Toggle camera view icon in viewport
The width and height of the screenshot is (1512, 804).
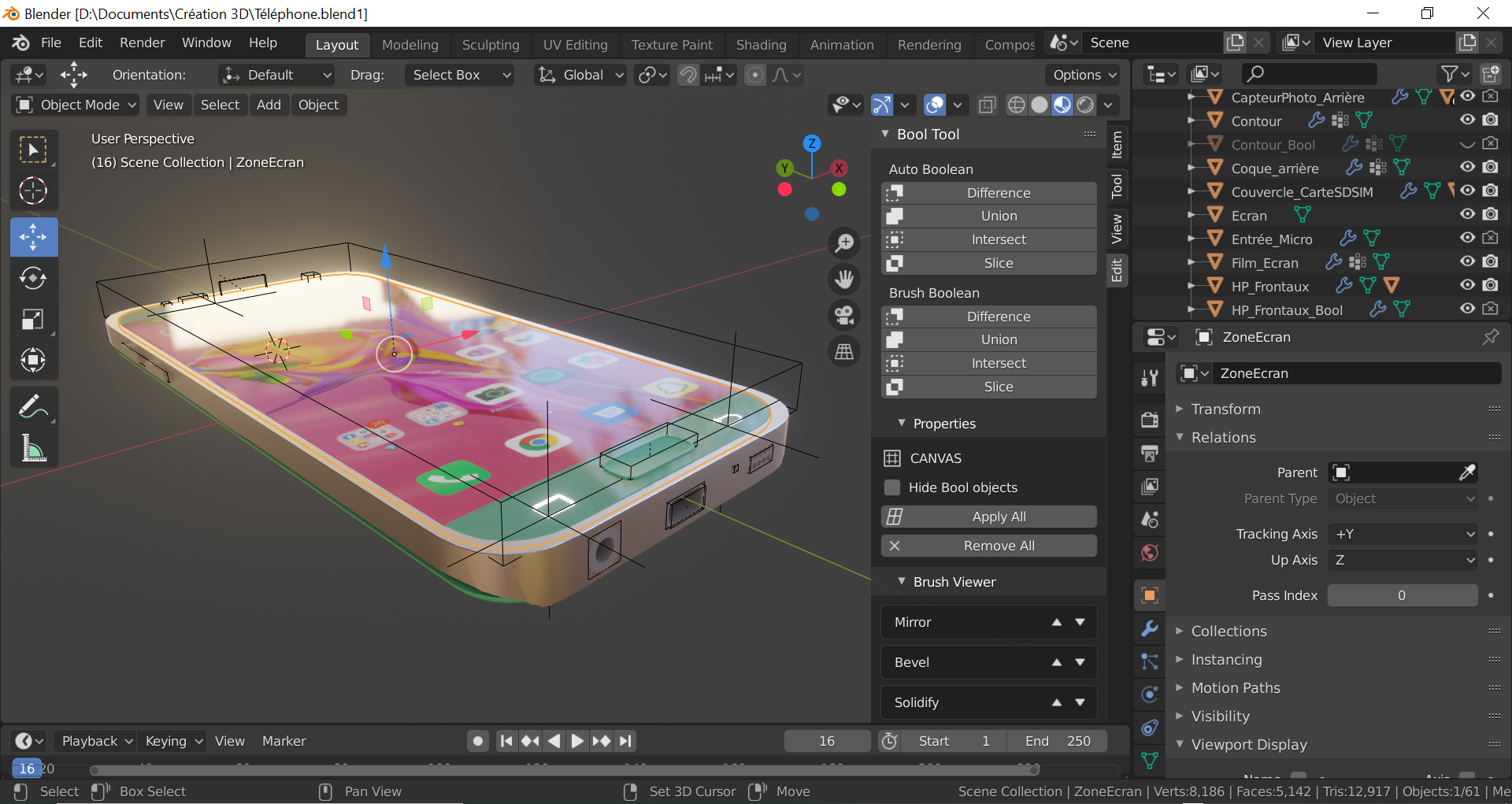coord(844,315)
